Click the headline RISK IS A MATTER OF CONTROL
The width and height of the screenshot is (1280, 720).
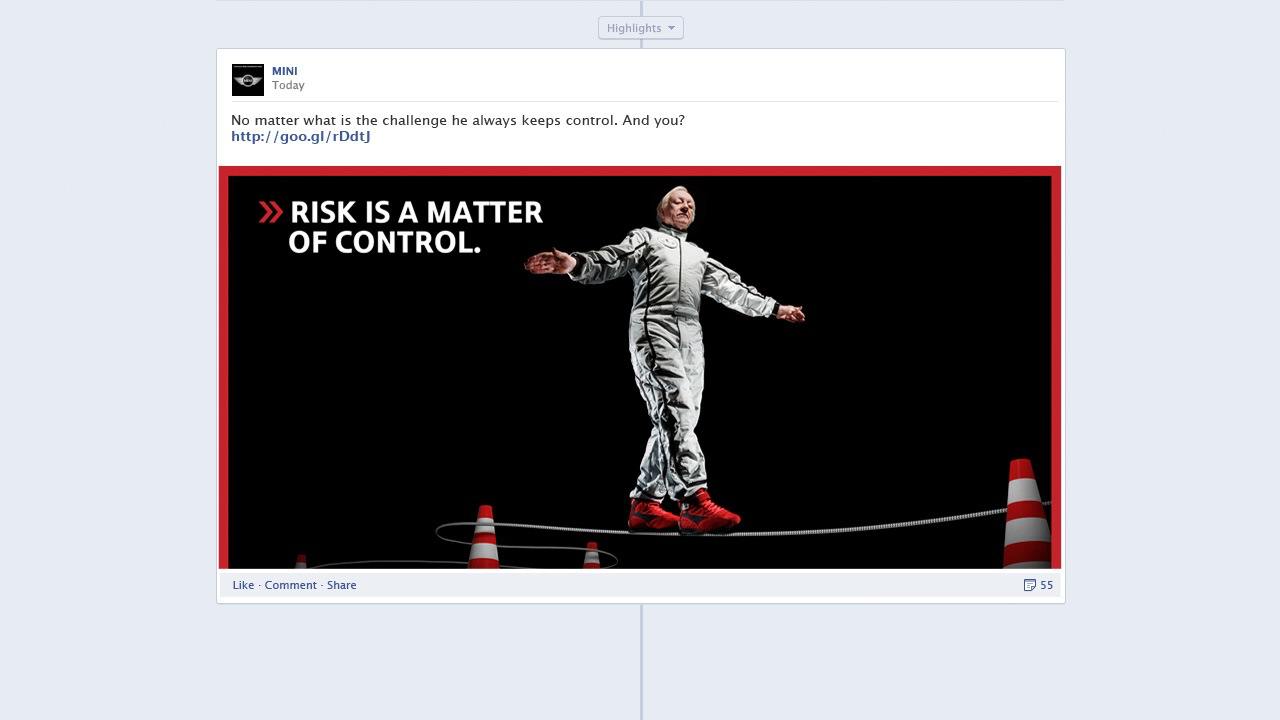pos(415,227)
